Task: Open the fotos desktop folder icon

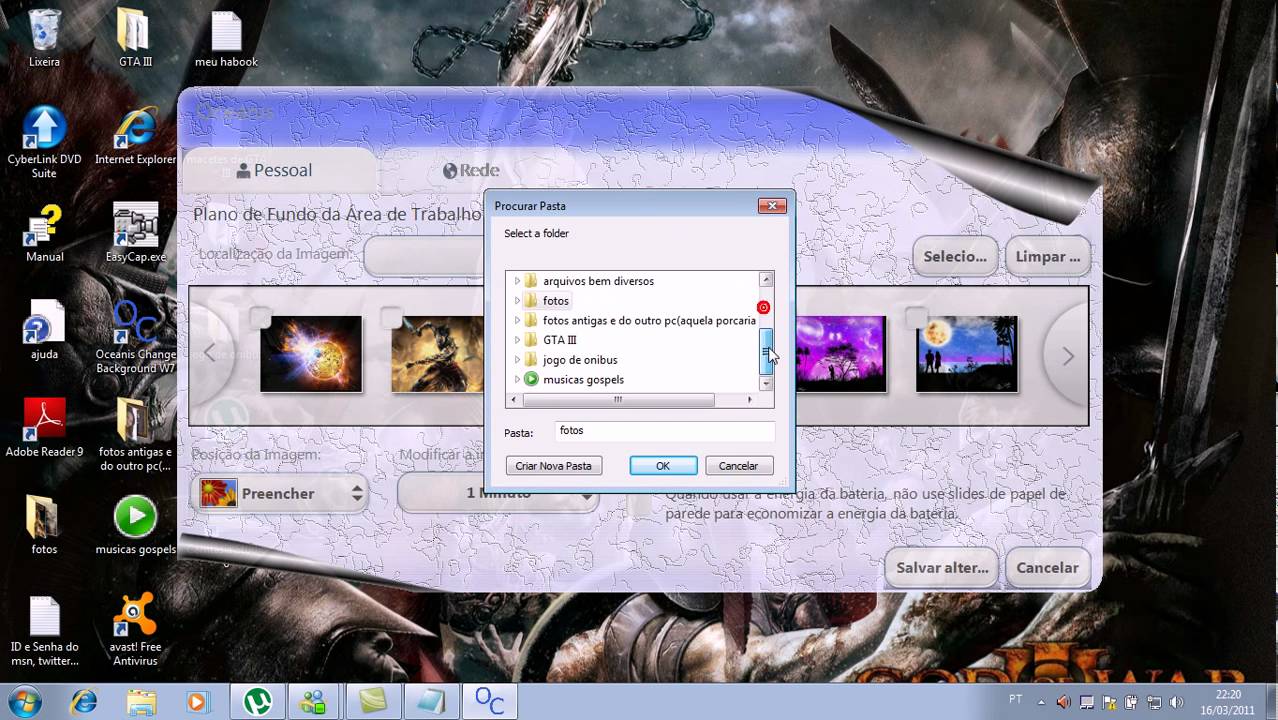Action: (x=44, y=525)
